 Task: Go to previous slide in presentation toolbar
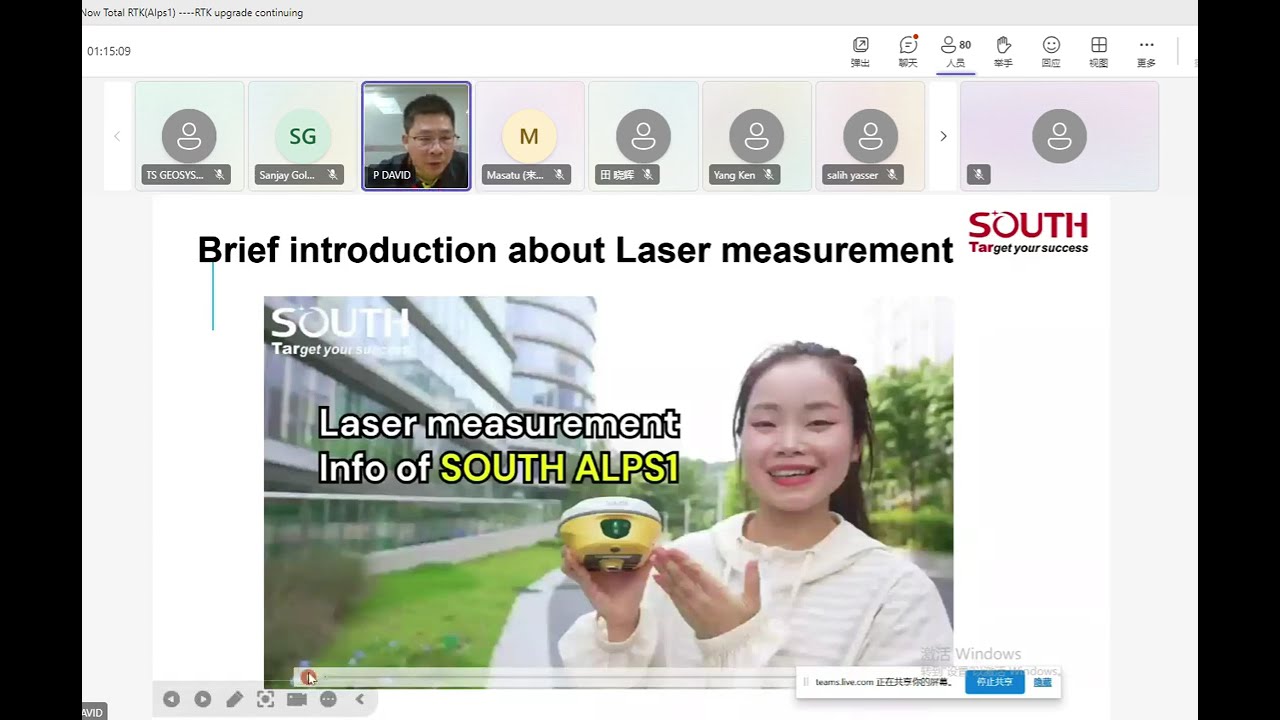click(x=171, y=699)
